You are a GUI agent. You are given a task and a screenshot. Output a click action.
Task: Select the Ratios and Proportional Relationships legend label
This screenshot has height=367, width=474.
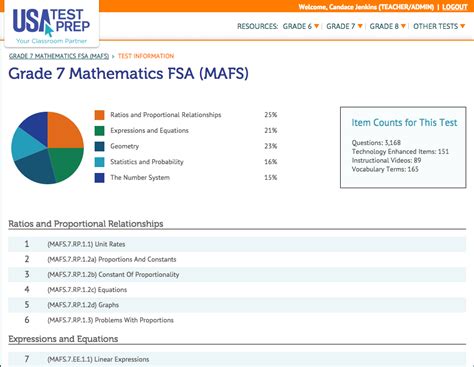pos(166,115)
